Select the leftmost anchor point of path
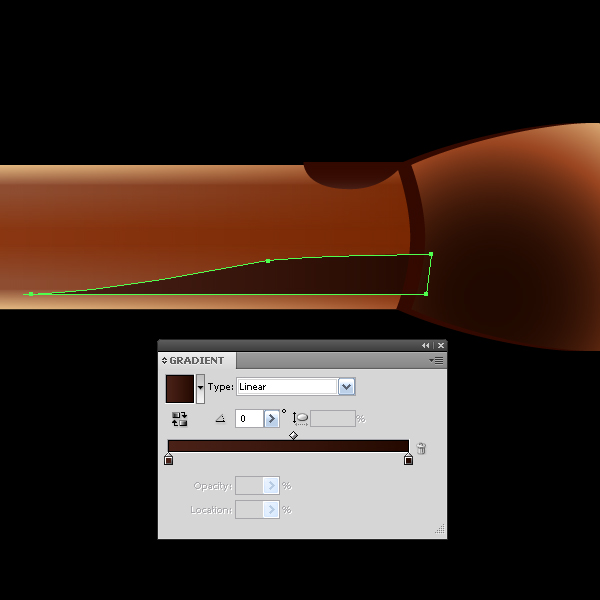This screenshot has width=600, height=600. pyautogui.click(x=31, y=294)
